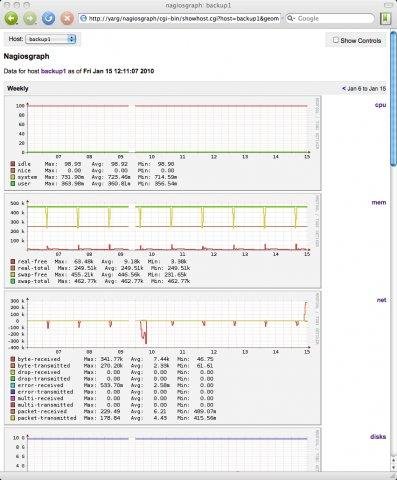
Task: Click the idle legend color swatch
Action: pos(13,164)
